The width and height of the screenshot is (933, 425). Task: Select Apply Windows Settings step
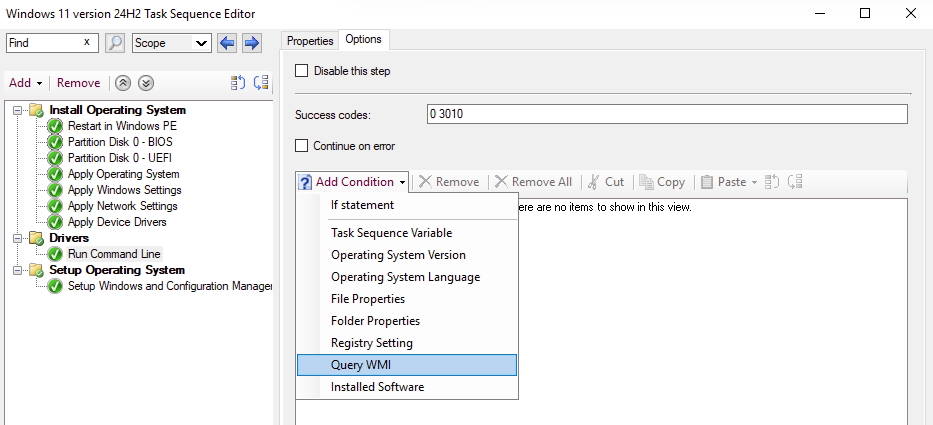pos(125,190)
